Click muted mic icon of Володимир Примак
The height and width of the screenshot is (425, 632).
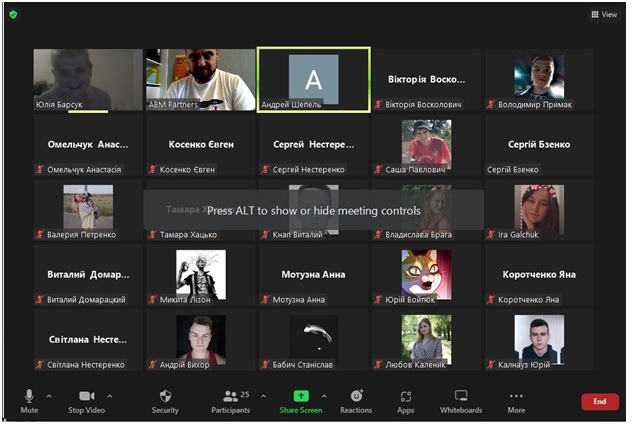click(491, 105)
